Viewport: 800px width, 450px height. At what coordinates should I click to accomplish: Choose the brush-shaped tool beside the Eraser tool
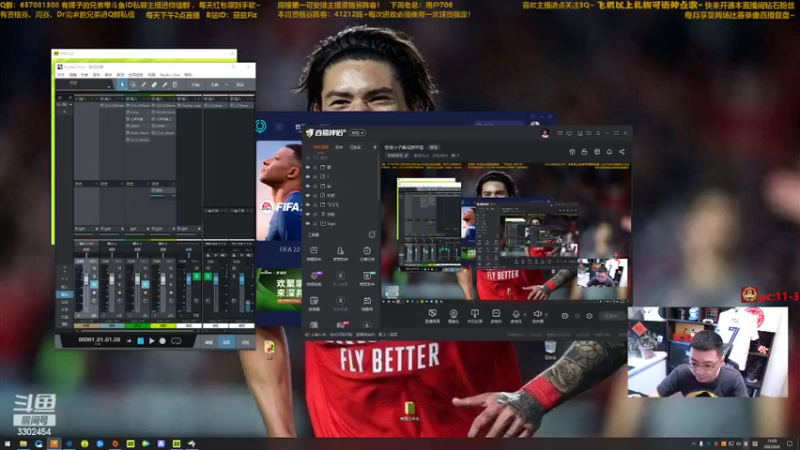click(165, 85)
